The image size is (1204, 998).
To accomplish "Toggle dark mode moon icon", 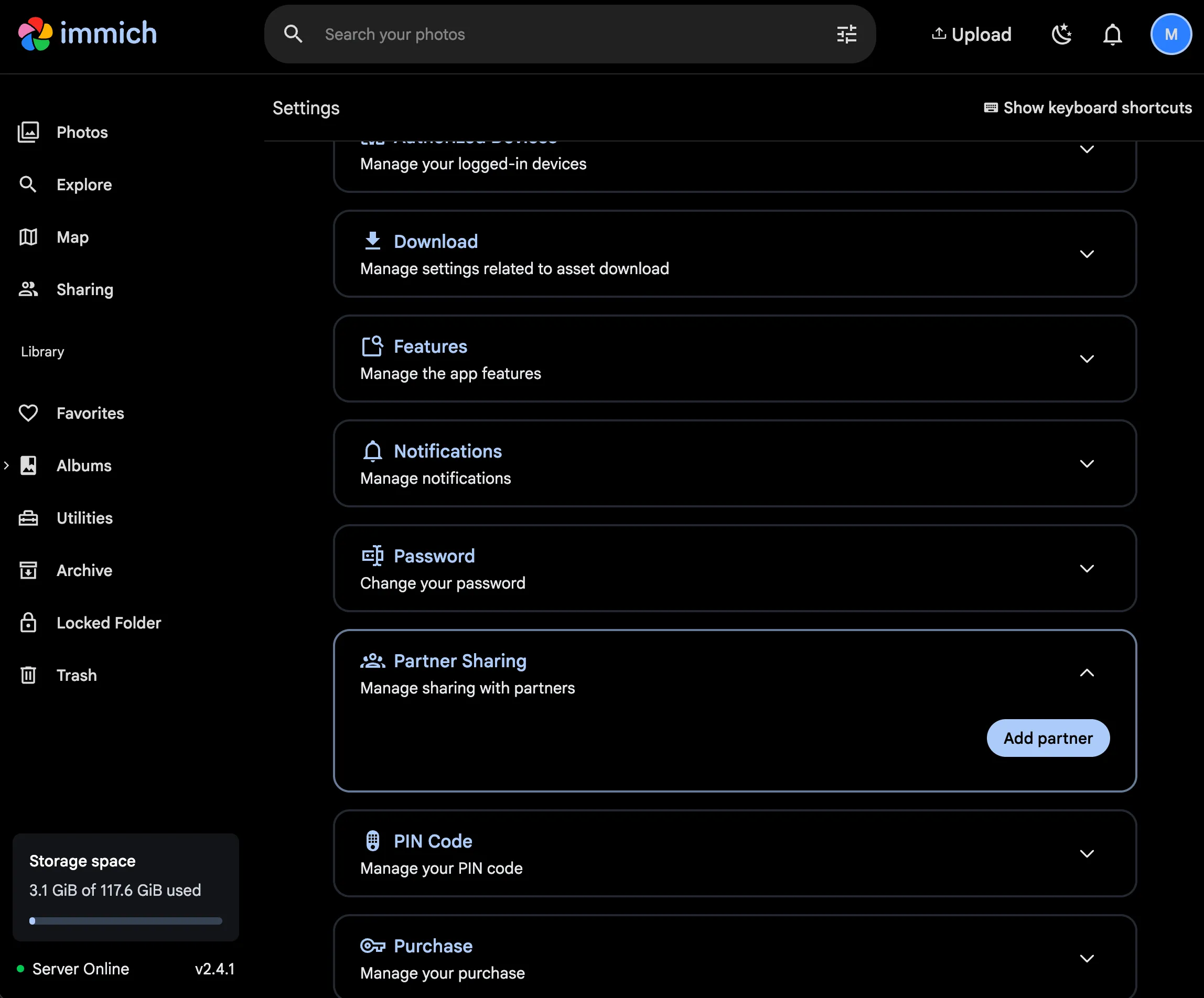I will 1062,35.
